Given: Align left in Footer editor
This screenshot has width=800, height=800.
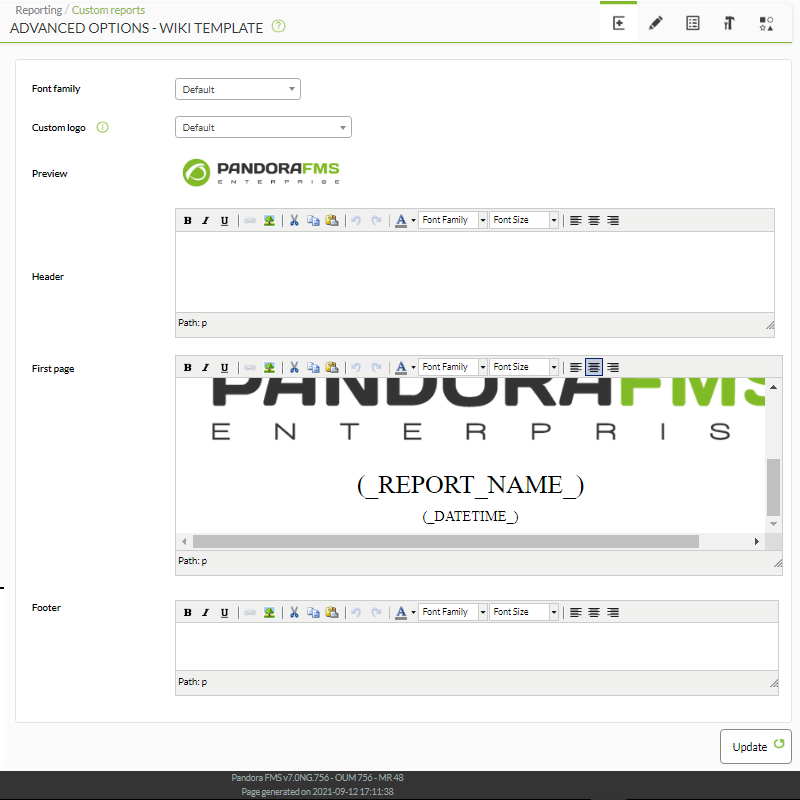Looking at the screenshot, I should coord(576,612).
